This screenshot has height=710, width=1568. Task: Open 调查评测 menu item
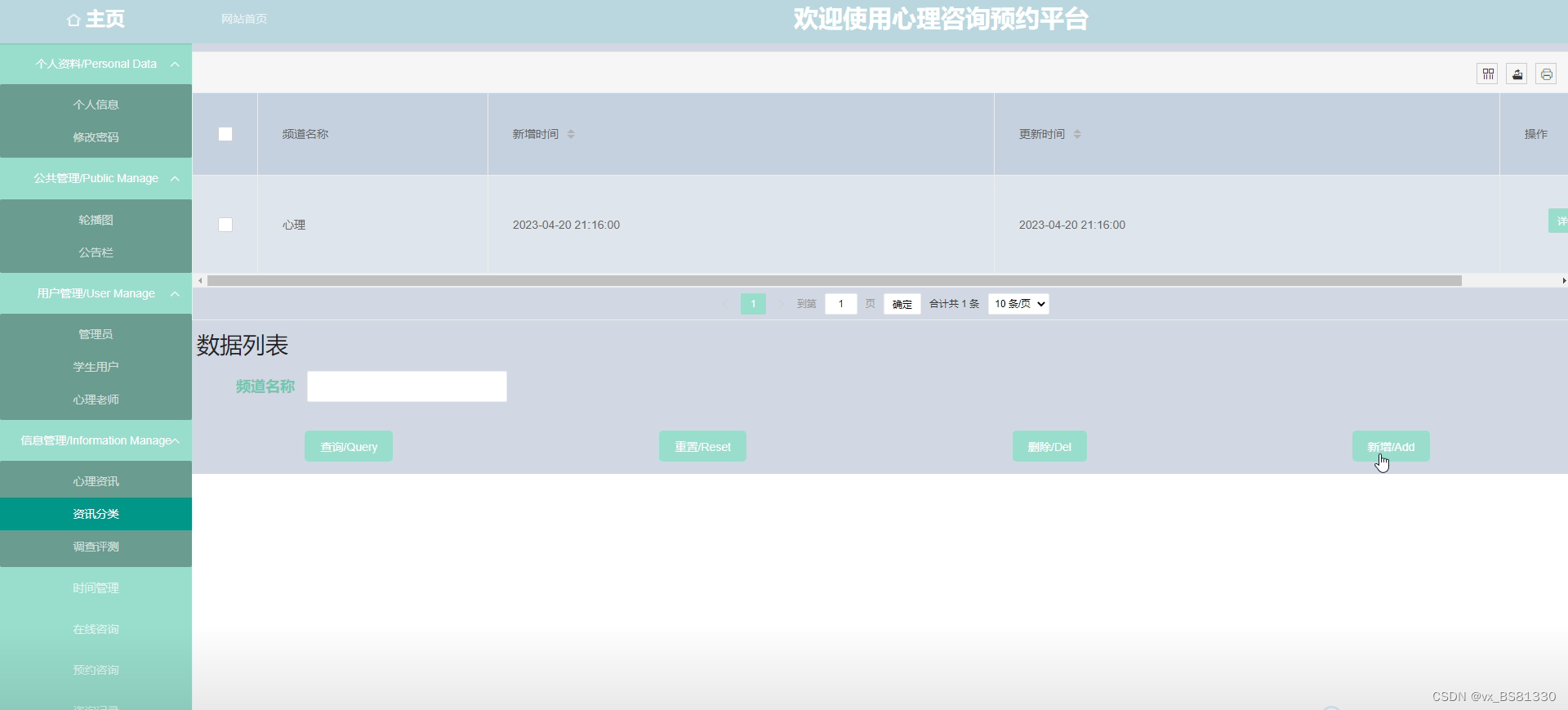tap(96, 547)
